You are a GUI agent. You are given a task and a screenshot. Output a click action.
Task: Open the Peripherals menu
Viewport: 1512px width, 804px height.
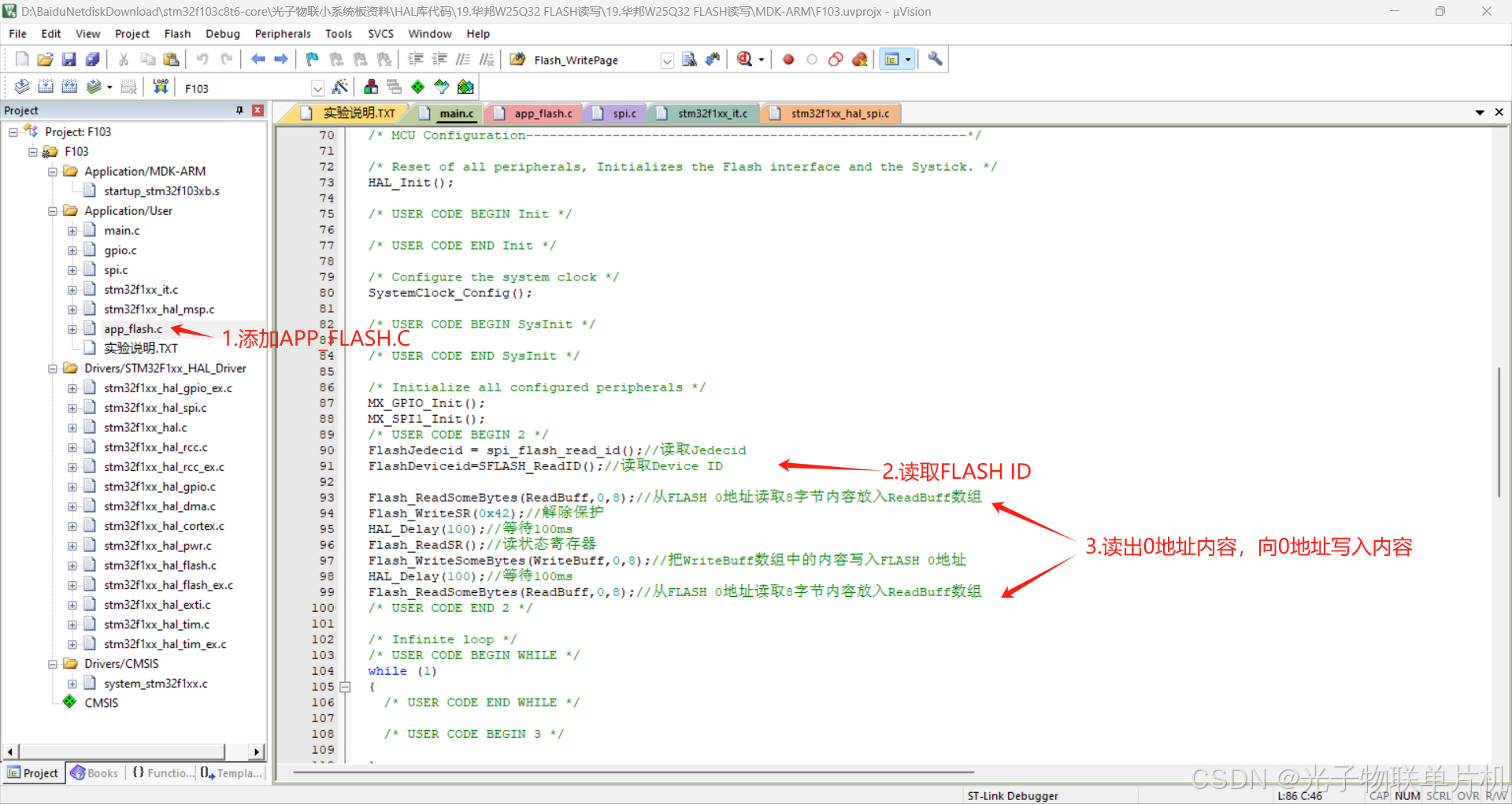[283, 34]
